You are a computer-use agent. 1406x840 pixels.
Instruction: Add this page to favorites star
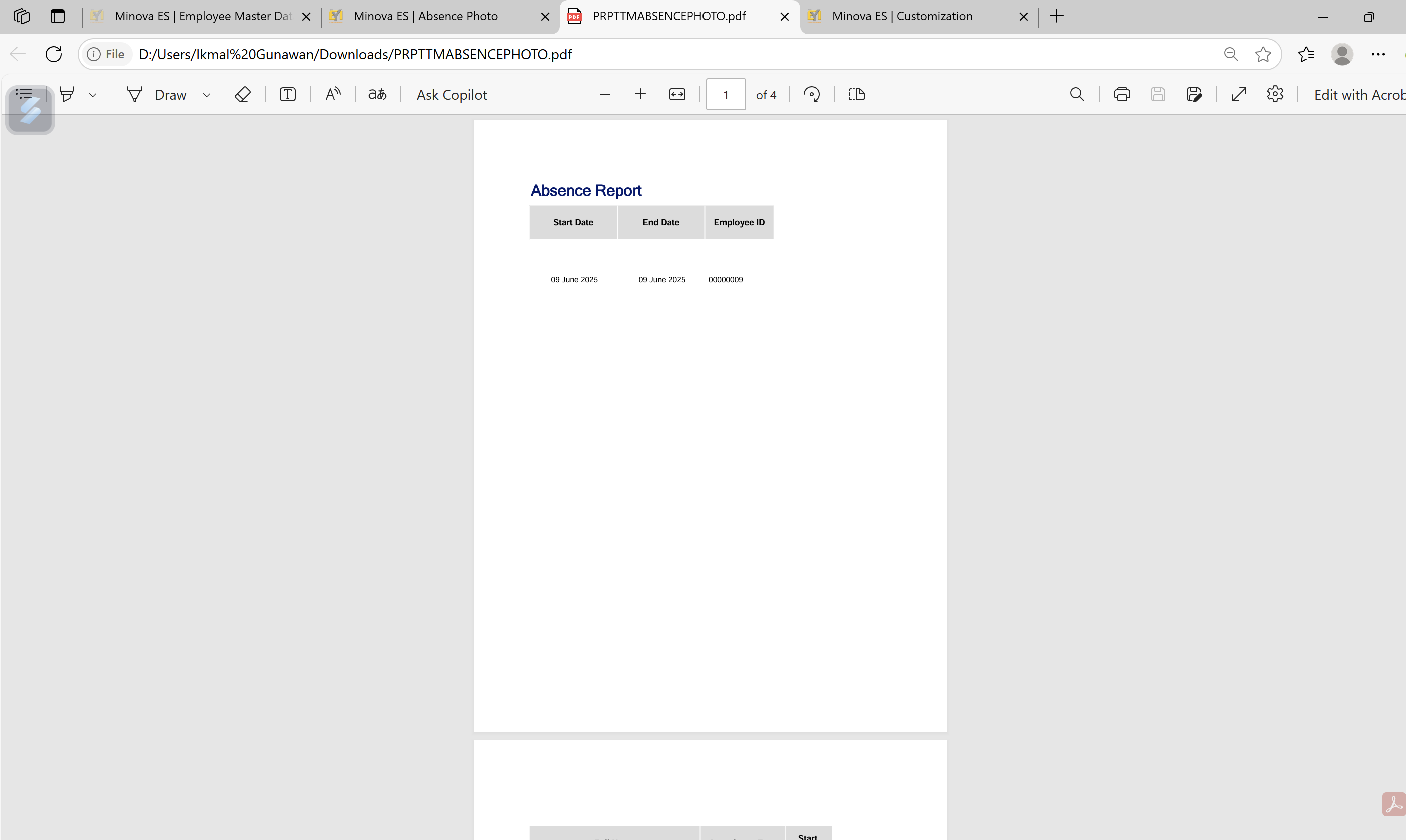coord(1263,54)
